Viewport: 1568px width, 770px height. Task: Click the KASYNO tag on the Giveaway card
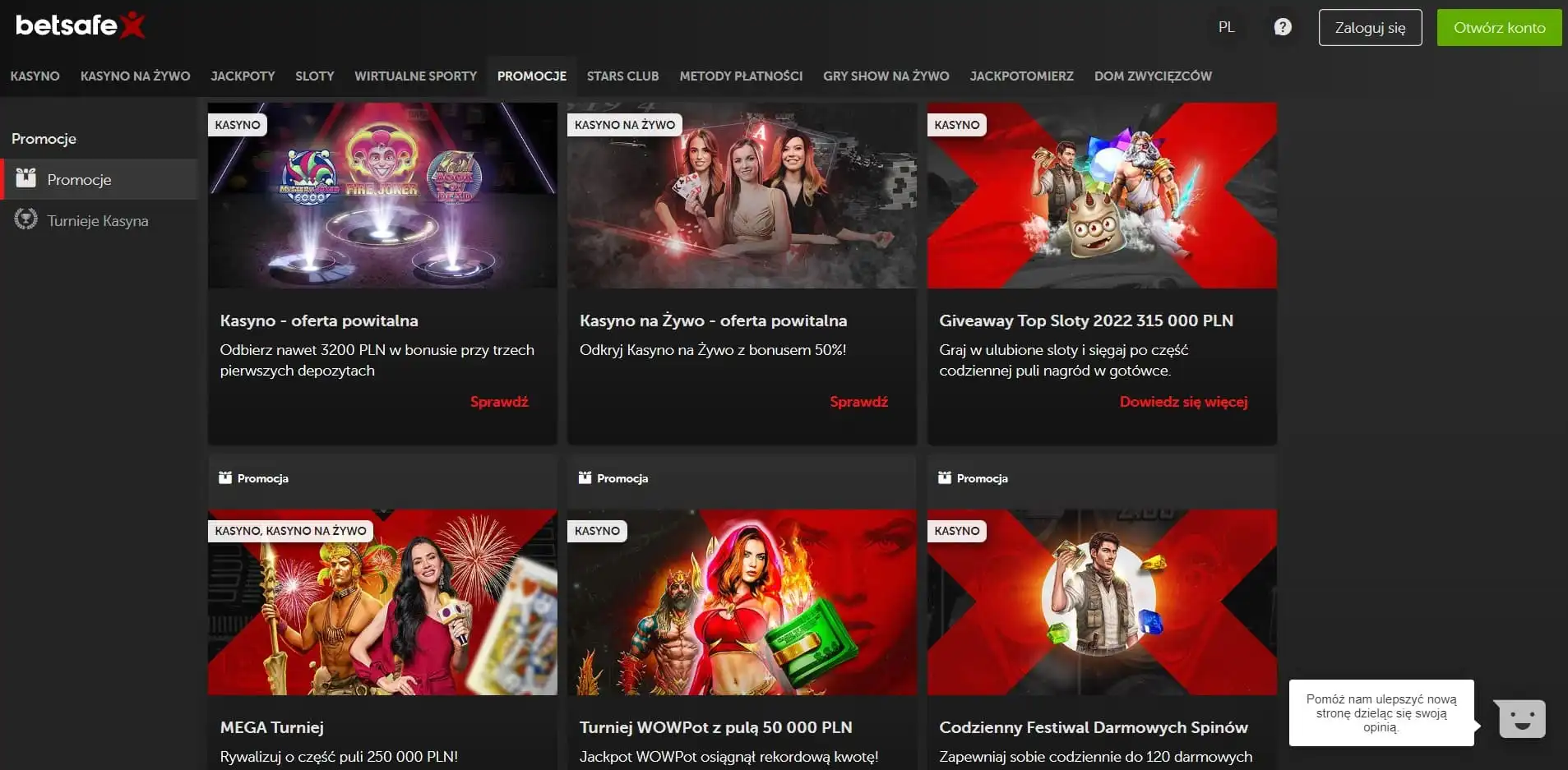point(957,125)
